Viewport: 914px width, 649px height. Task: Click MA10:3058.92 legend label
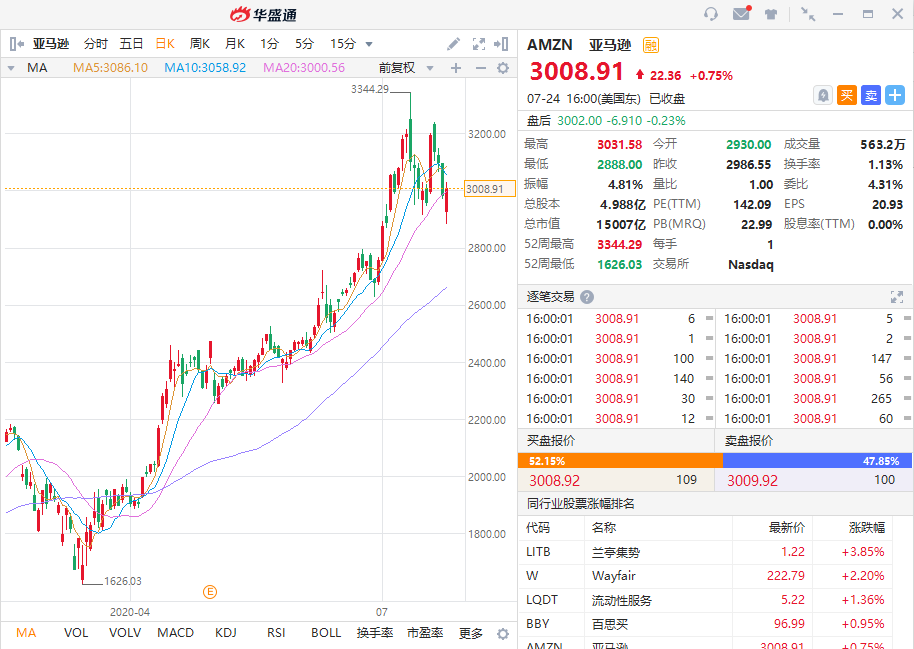point(205,68)
